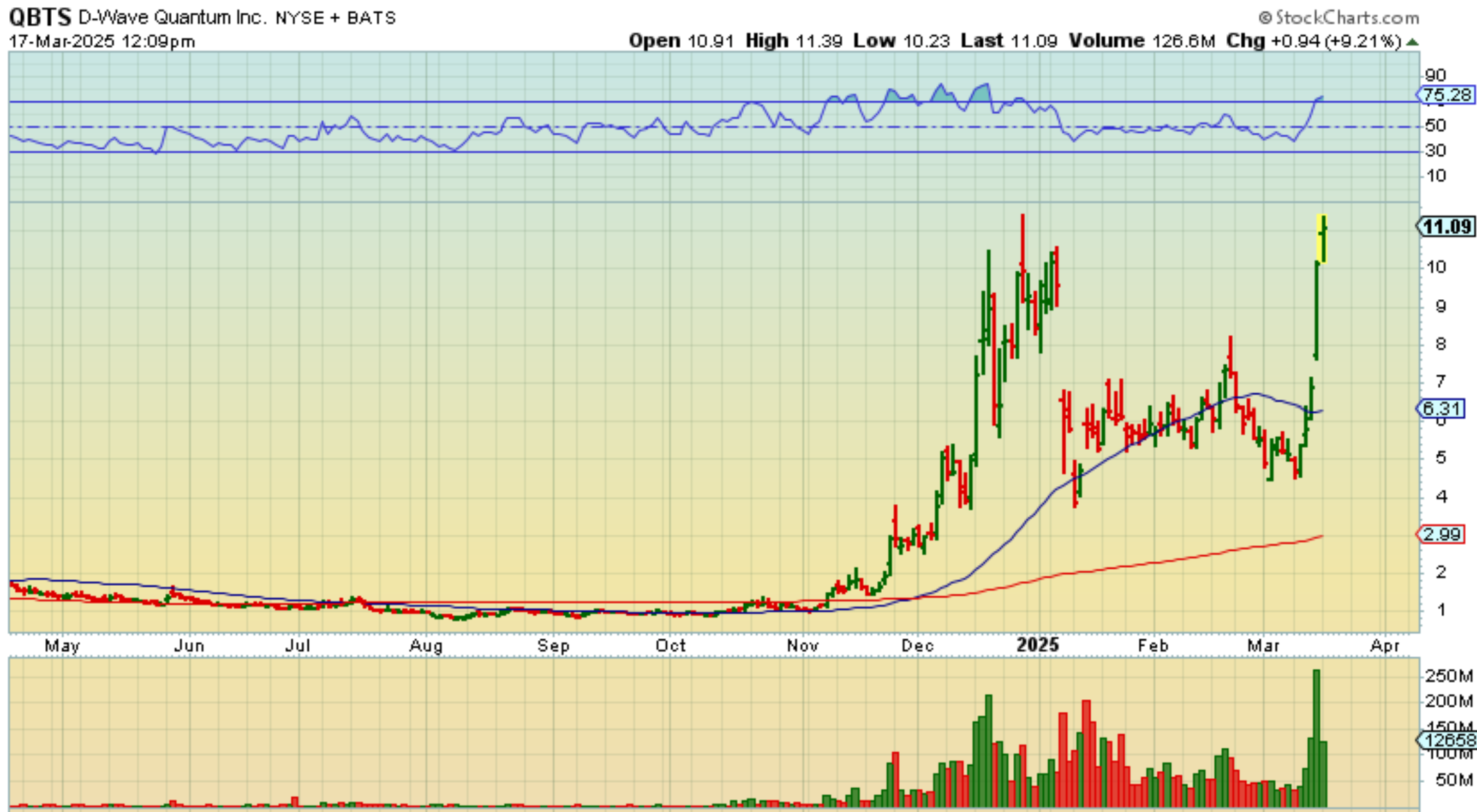The height and width of the screenshot is (812, 1477).
Task: Select the 11.09 last price tag
Action: point(1446,227)
